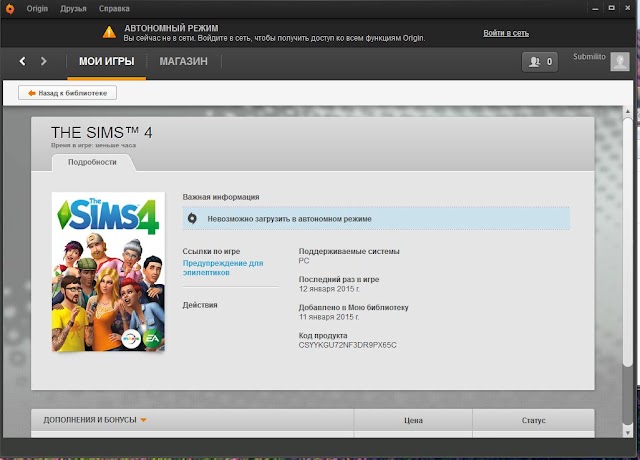Open the friends list button showing 0

tap(540, 62)
